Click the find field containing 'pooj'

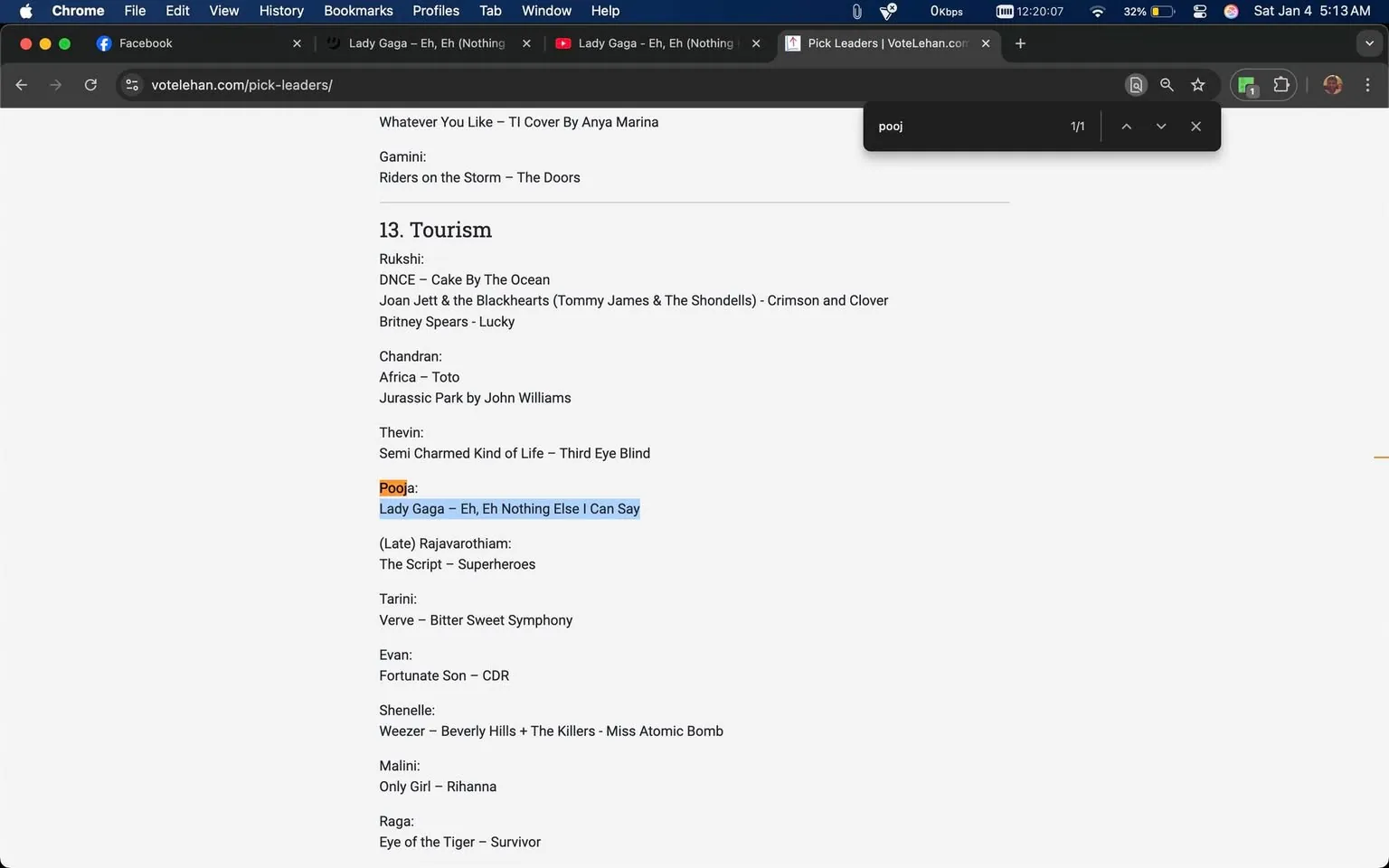[959, 126]
